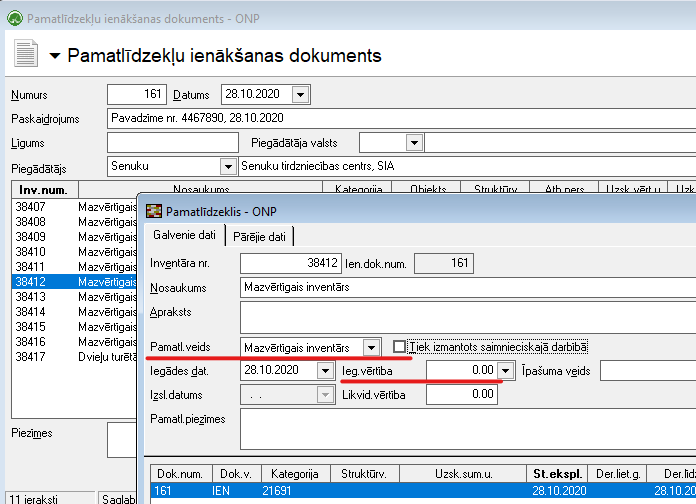Image resolution: width=696 pixels, height=504 pixels.
Task: Open the Datums date picker dropdown
Action: coord(301,95)
